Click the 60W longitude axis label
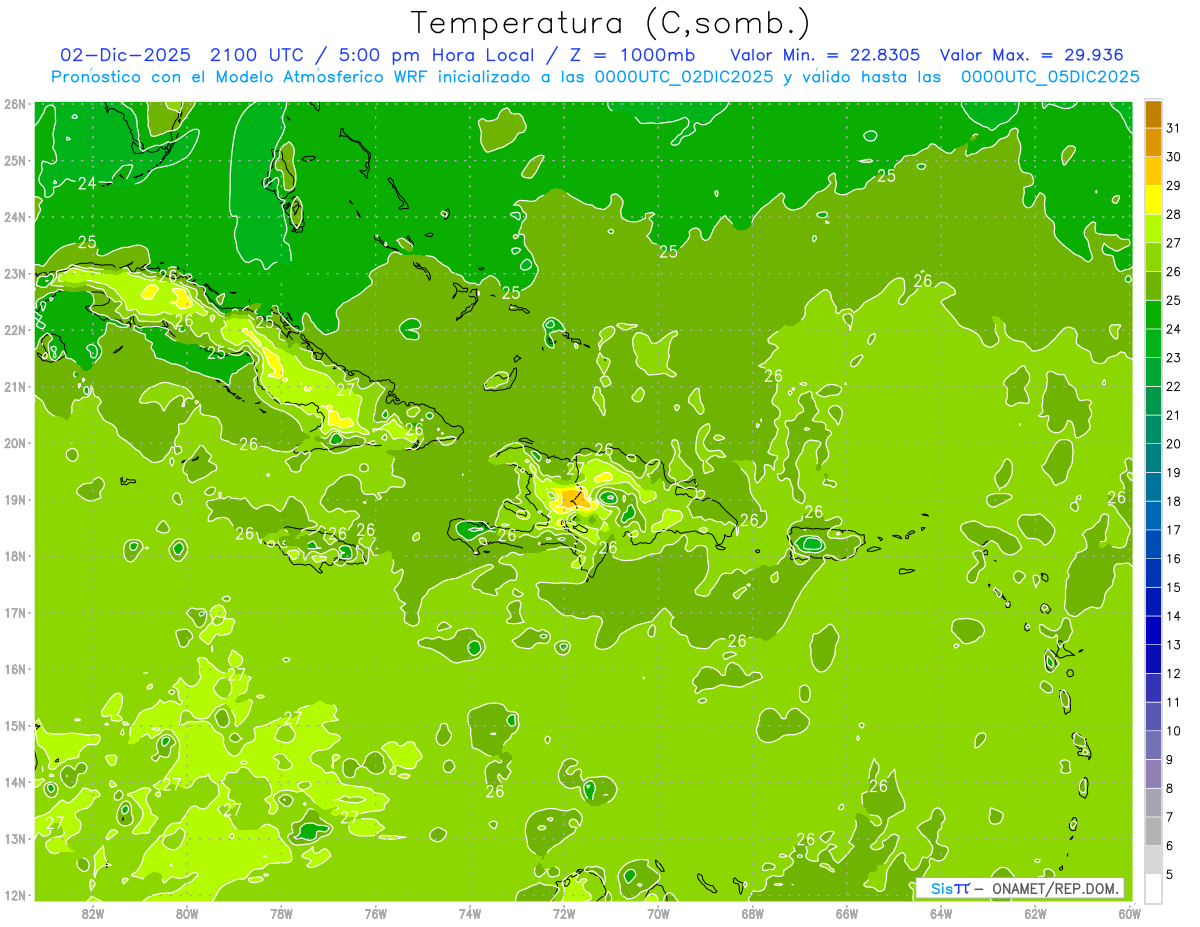 coord(1130,913)
